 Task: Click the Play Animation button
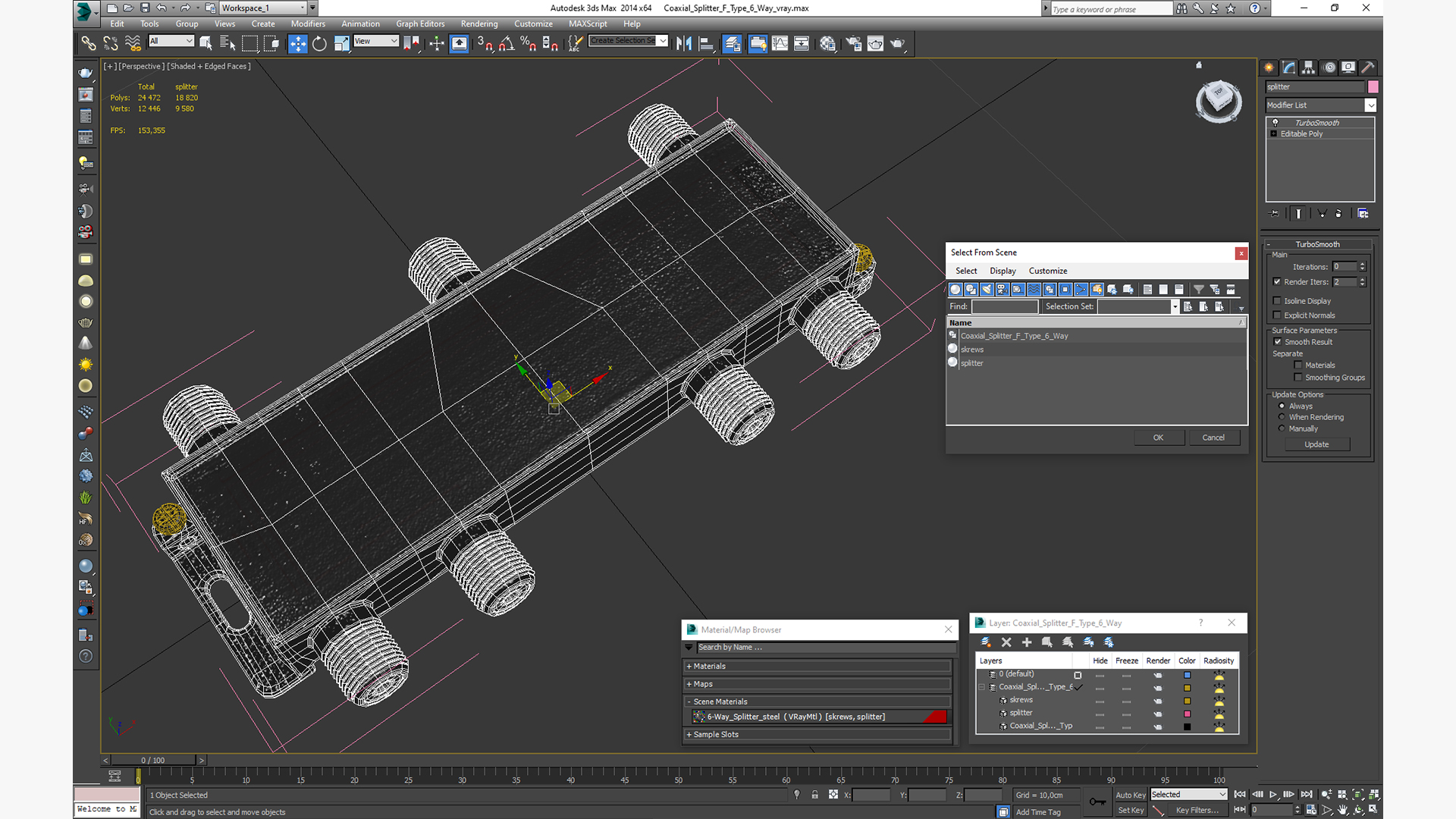pos(1273,795)
